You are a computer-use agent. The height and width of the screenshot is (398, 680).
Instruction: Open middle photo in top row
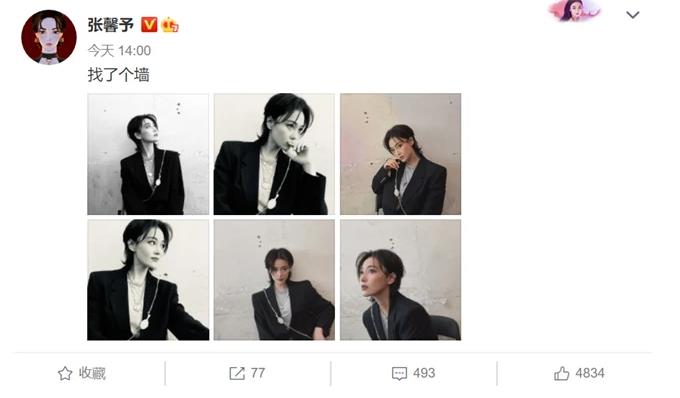274,154
